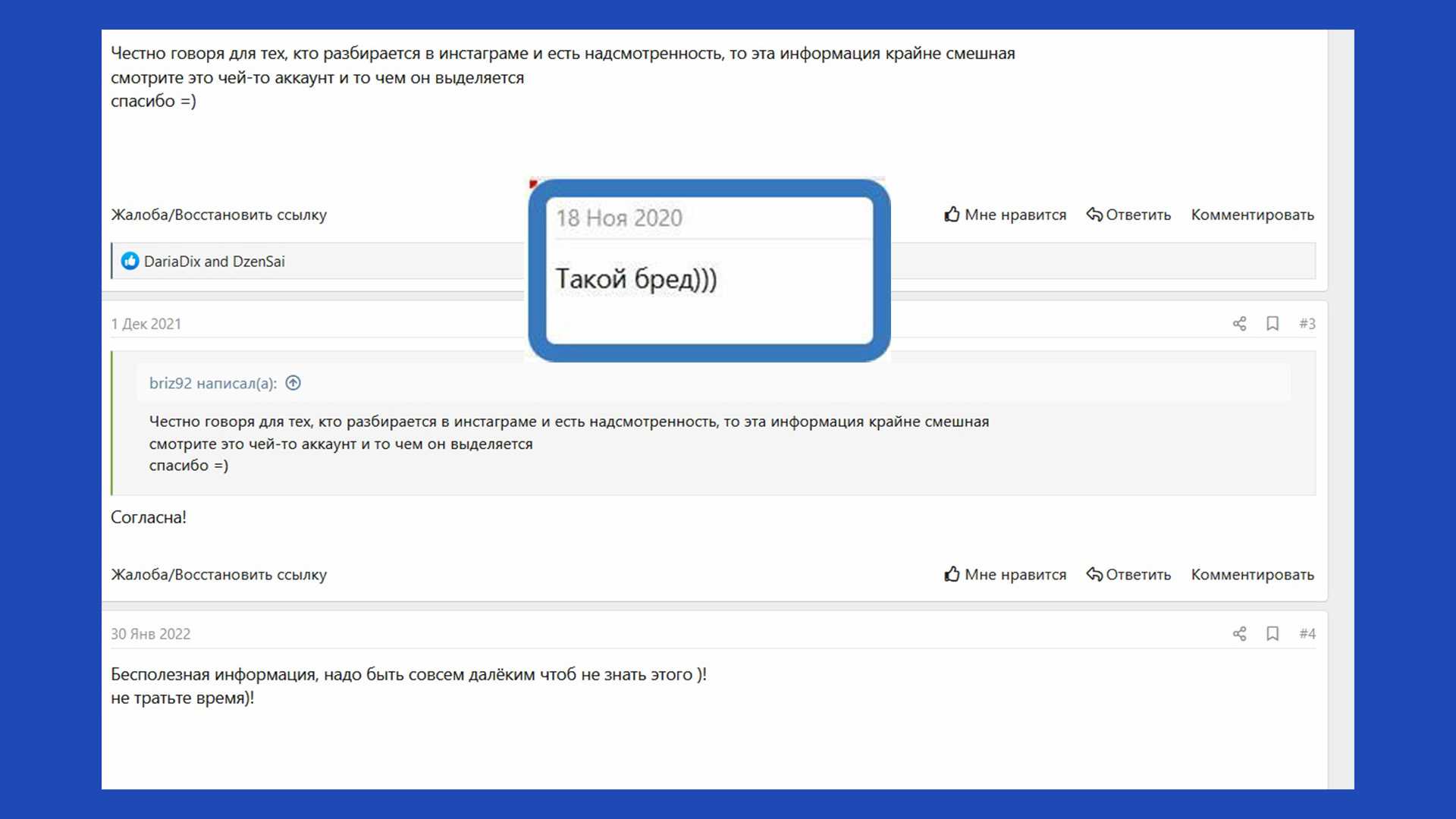The image size is (1456, 819).
Task: Bookmark post #3 with bookmark icon
Action: (1272, 324)
